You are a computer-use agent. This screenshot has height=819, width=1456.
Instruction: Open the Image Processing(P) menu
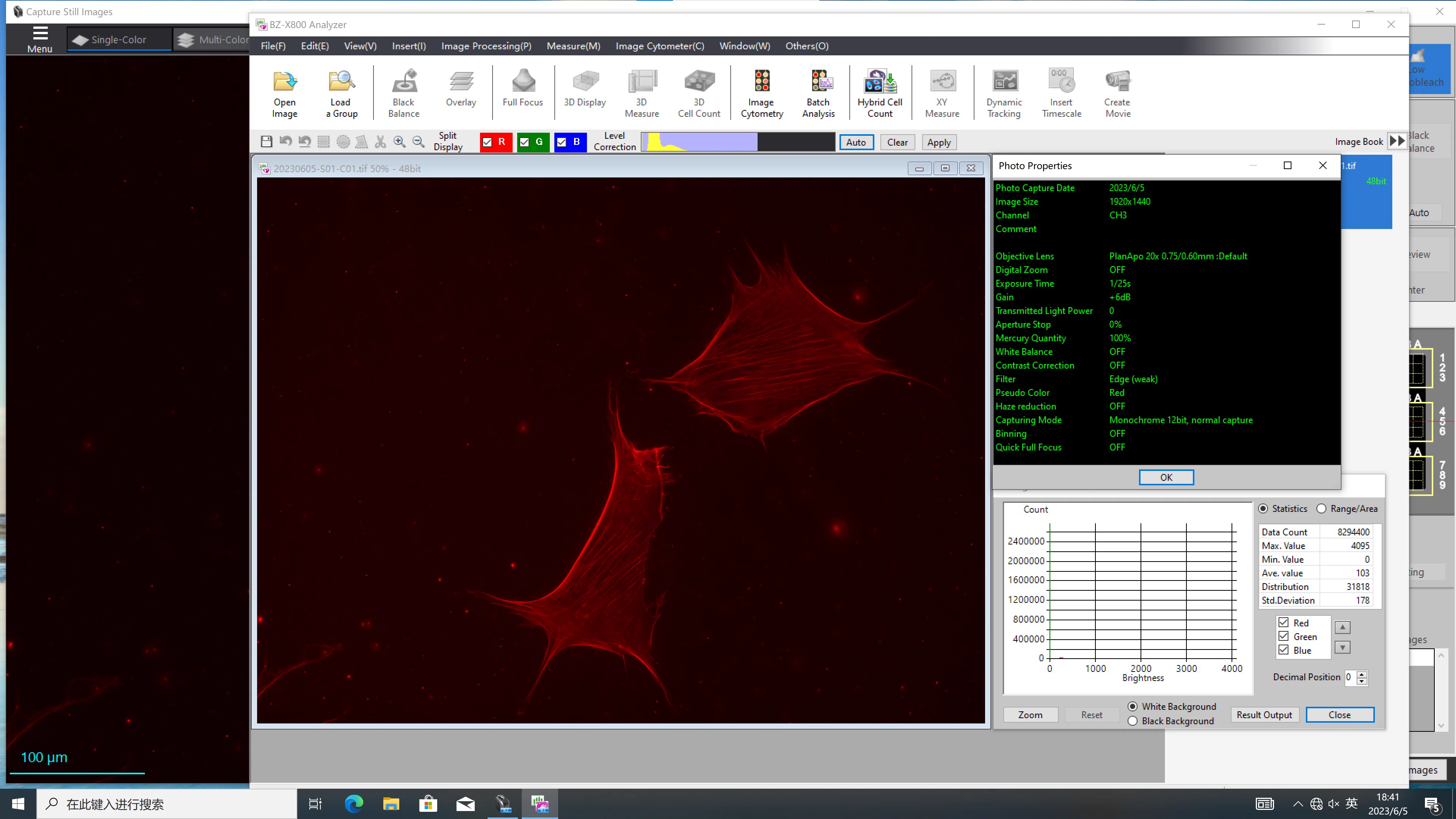pos(486,46)
